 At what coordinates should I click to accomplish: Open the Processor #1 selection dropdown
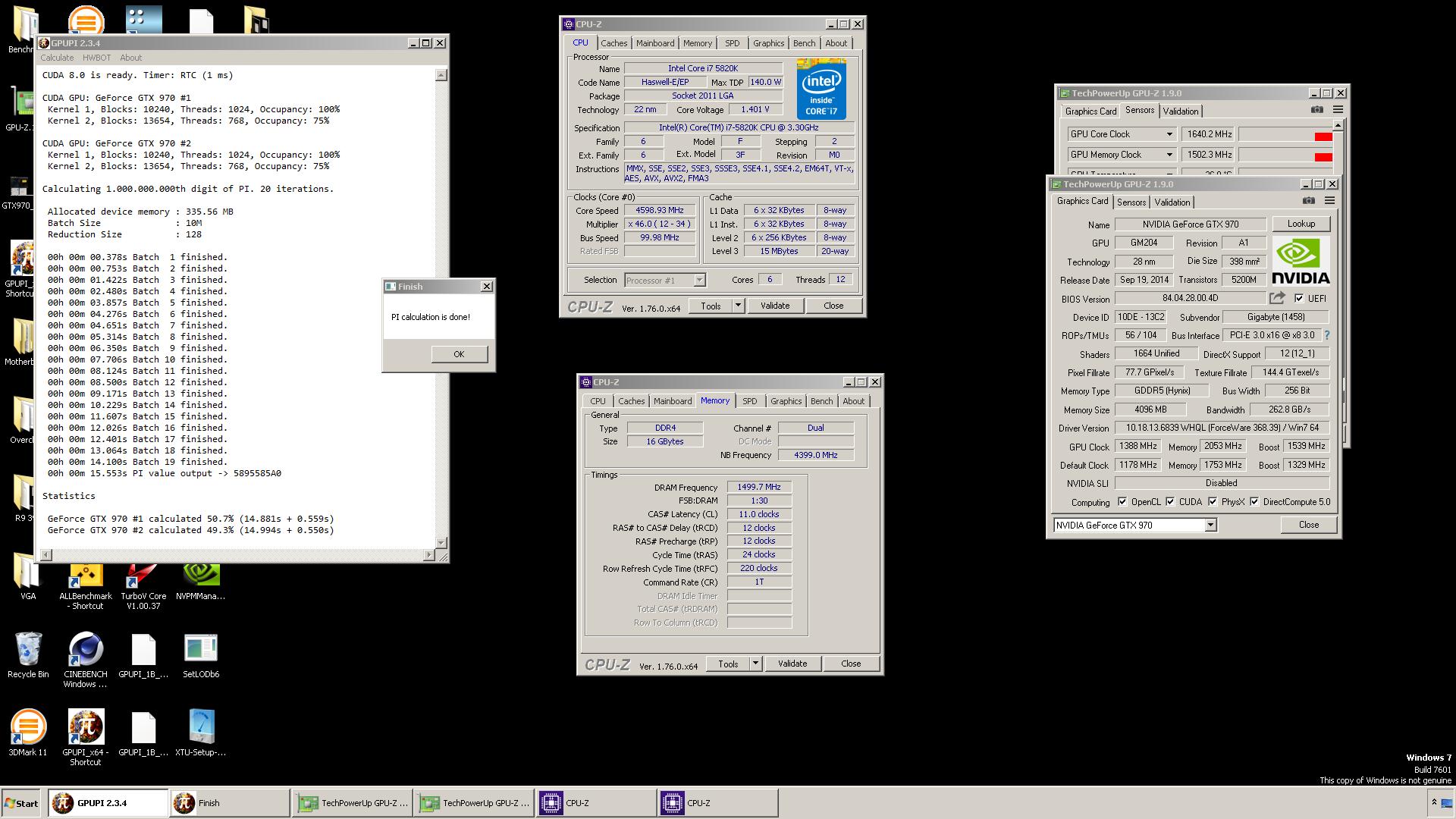coord(699,280)
